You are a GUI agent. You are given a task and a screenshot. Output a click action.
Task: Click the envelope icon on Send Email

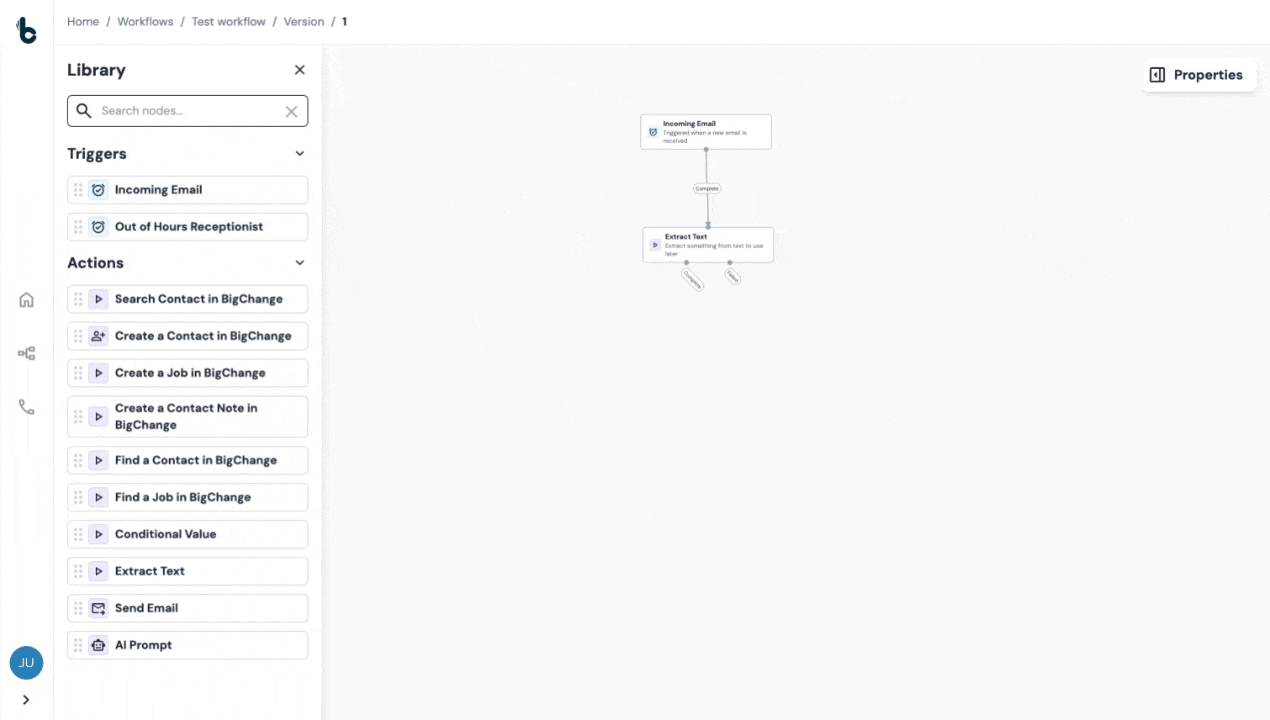[x=98, y=607]
